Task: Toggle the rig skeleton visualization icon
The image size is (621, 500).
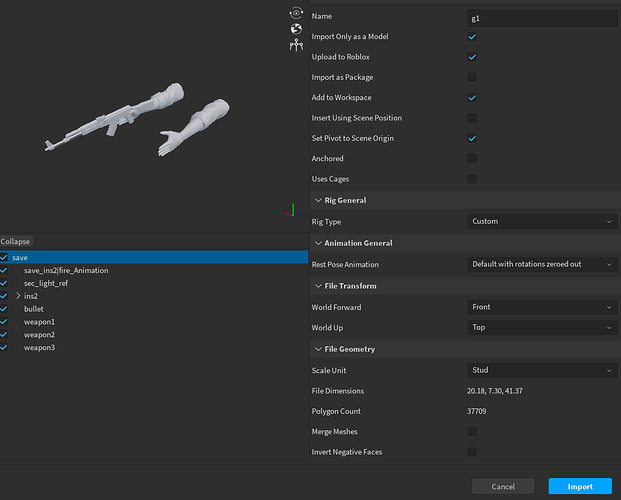Action: (295, 45)
